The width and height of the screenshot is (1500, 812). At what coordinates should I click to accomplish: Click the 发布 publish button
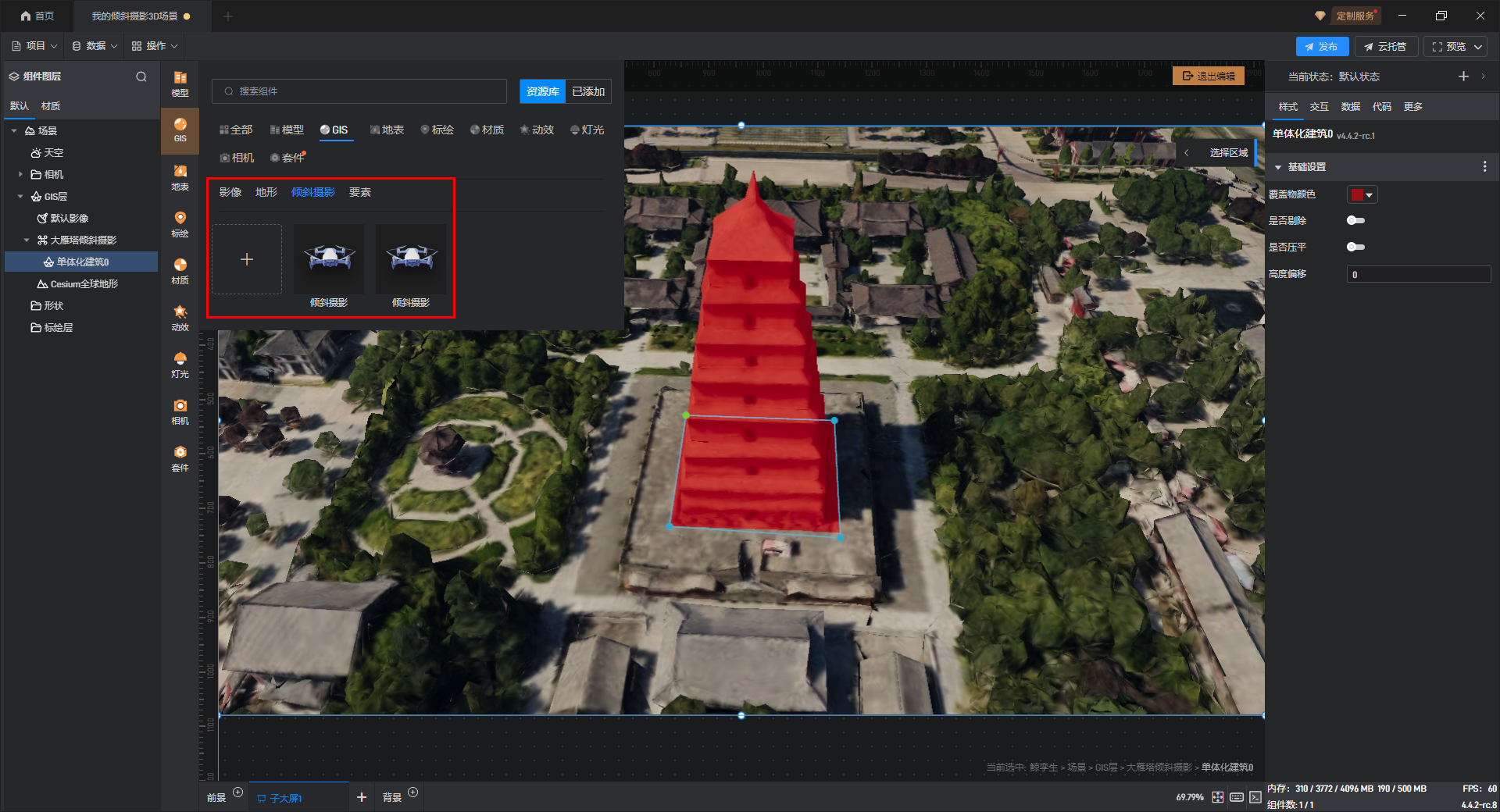click(1322, 47)
